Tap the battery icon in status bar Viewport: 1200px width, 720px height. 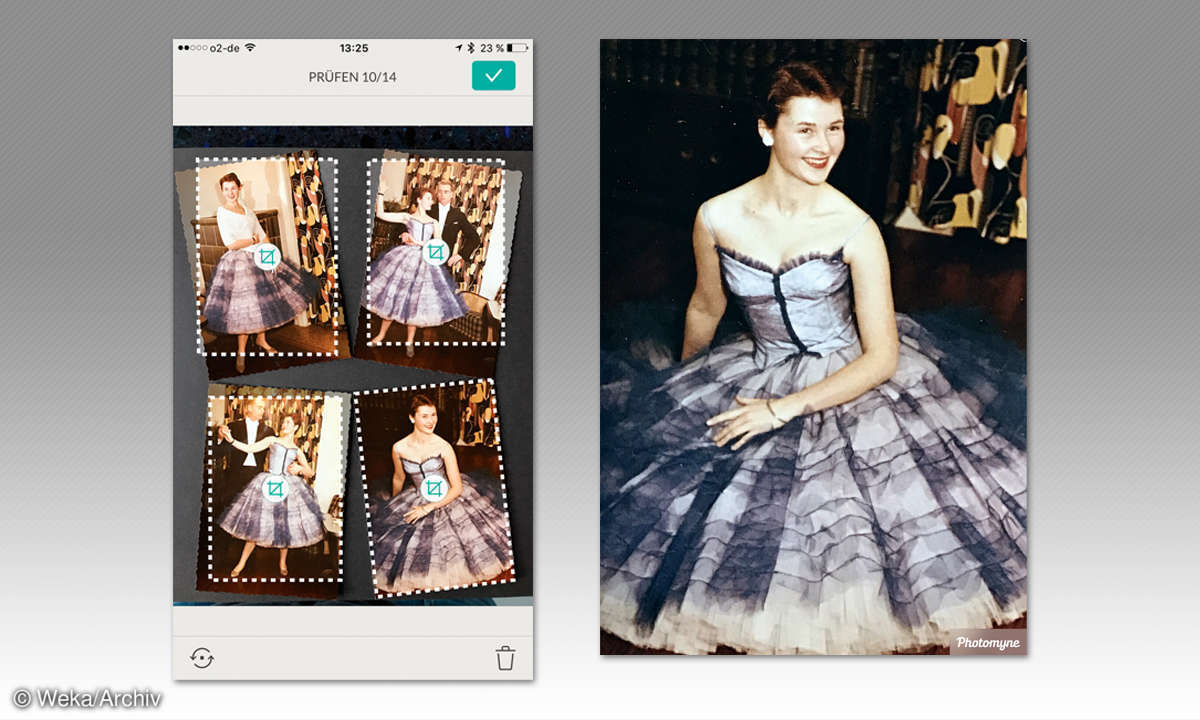(516, 47)
